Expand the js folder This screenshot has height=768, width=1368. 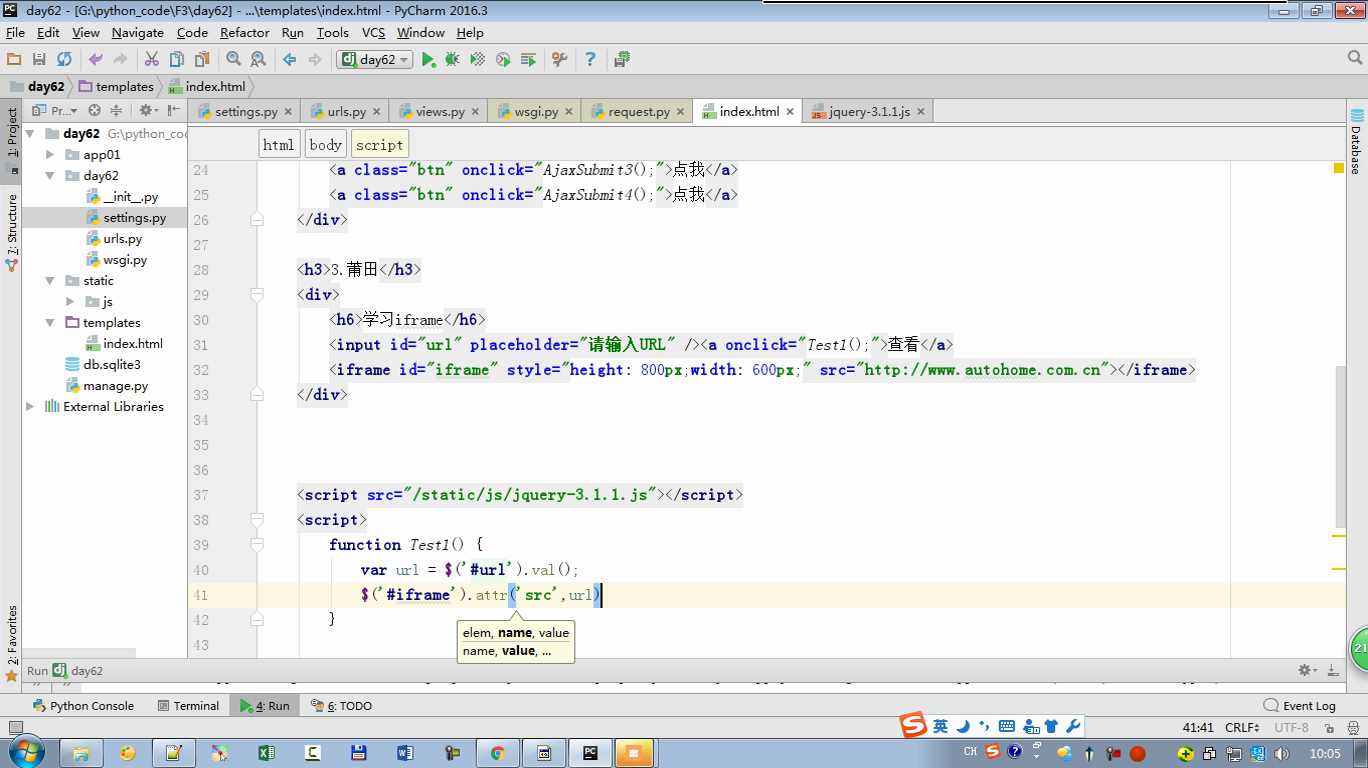coord(70,302)
